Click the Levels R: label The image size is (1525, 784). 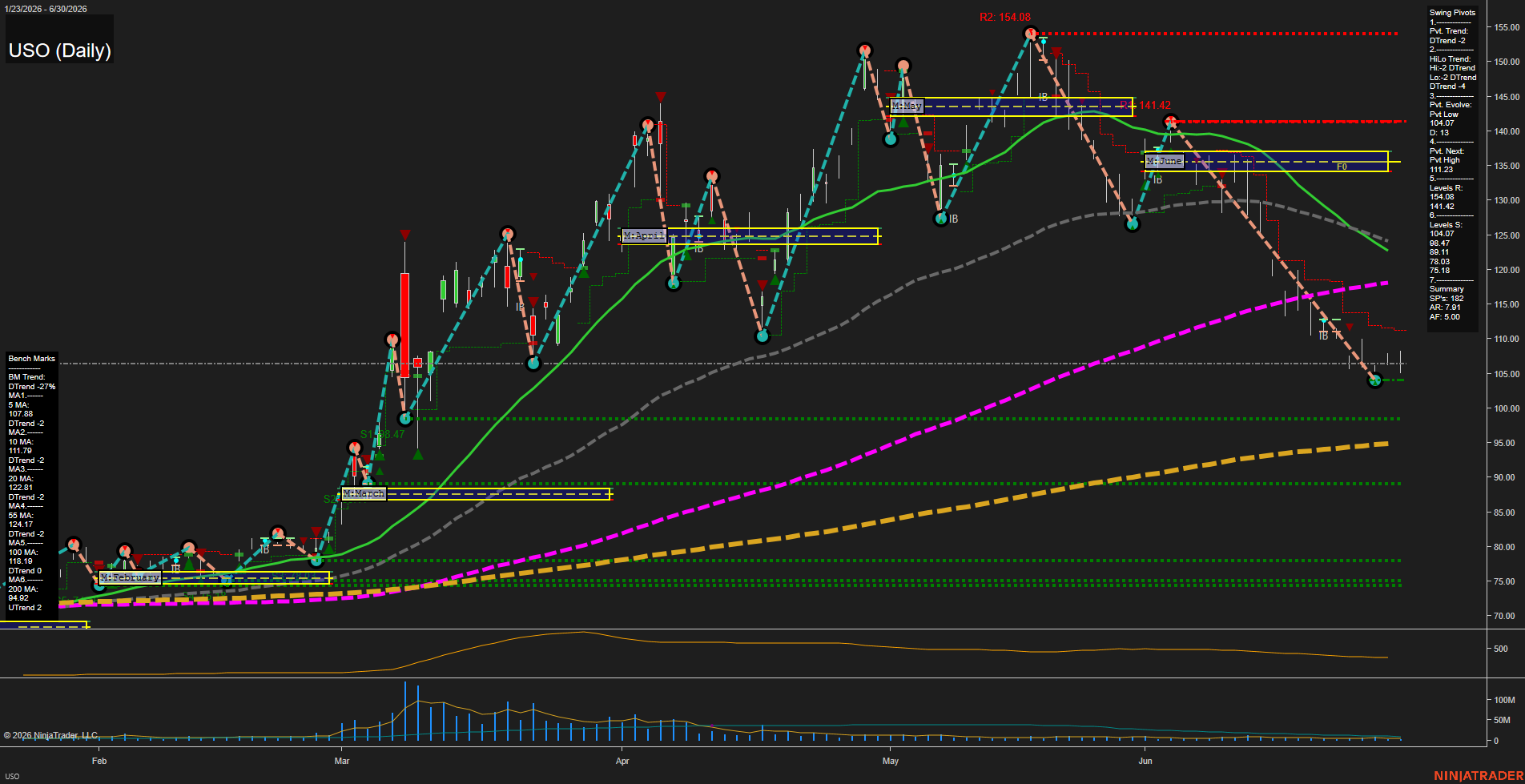tap(1446, 188)
